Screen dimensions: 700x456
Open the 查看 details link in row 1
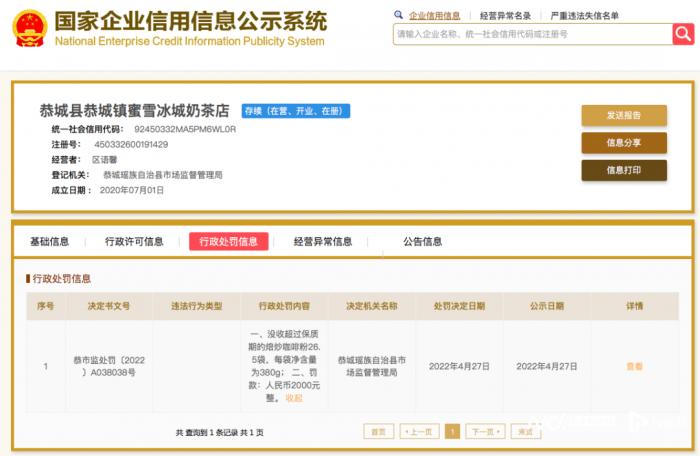pyautogui.click(x=634, y=366)
